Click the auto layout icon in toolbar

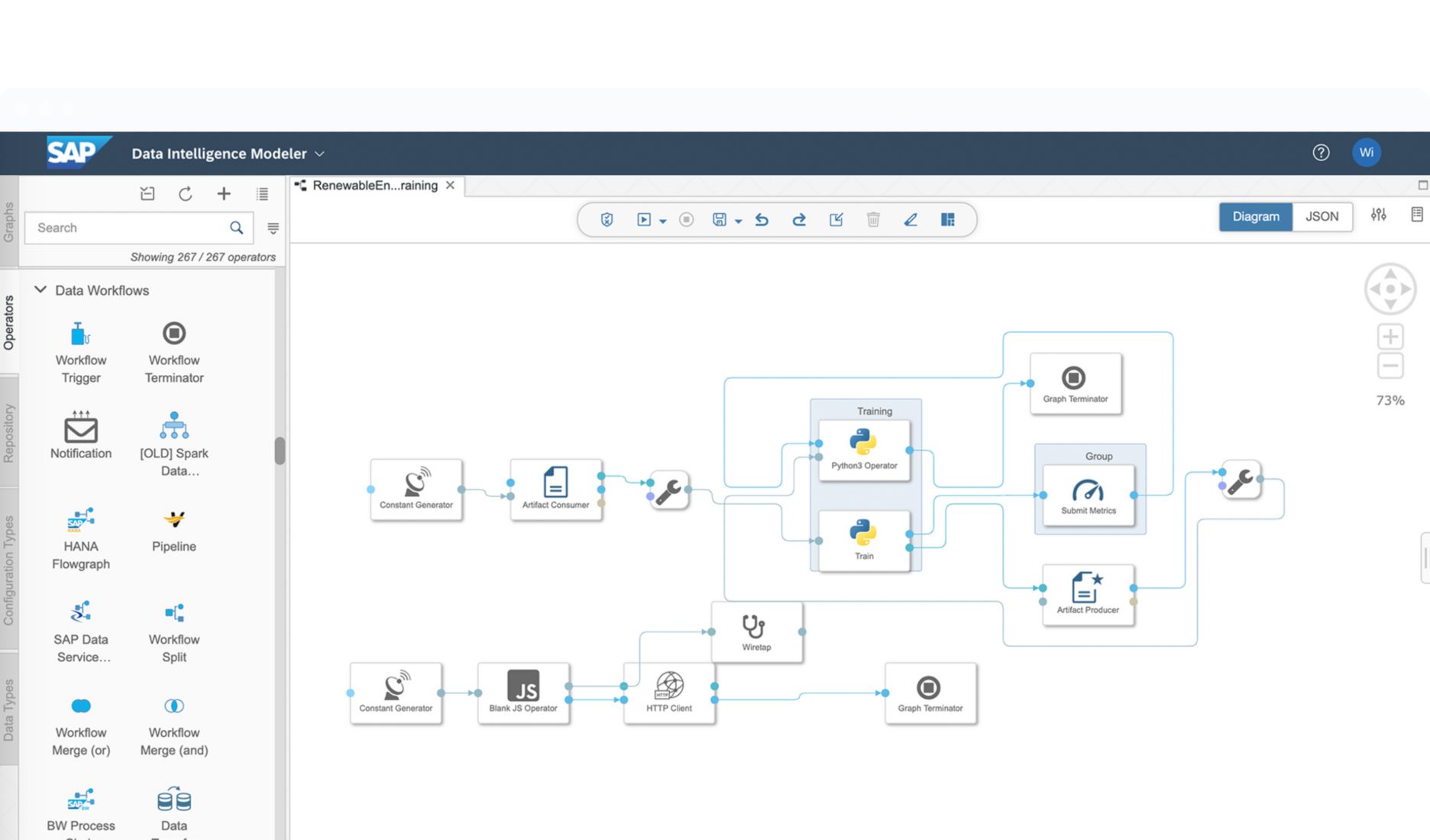click(x=947, y=220)
